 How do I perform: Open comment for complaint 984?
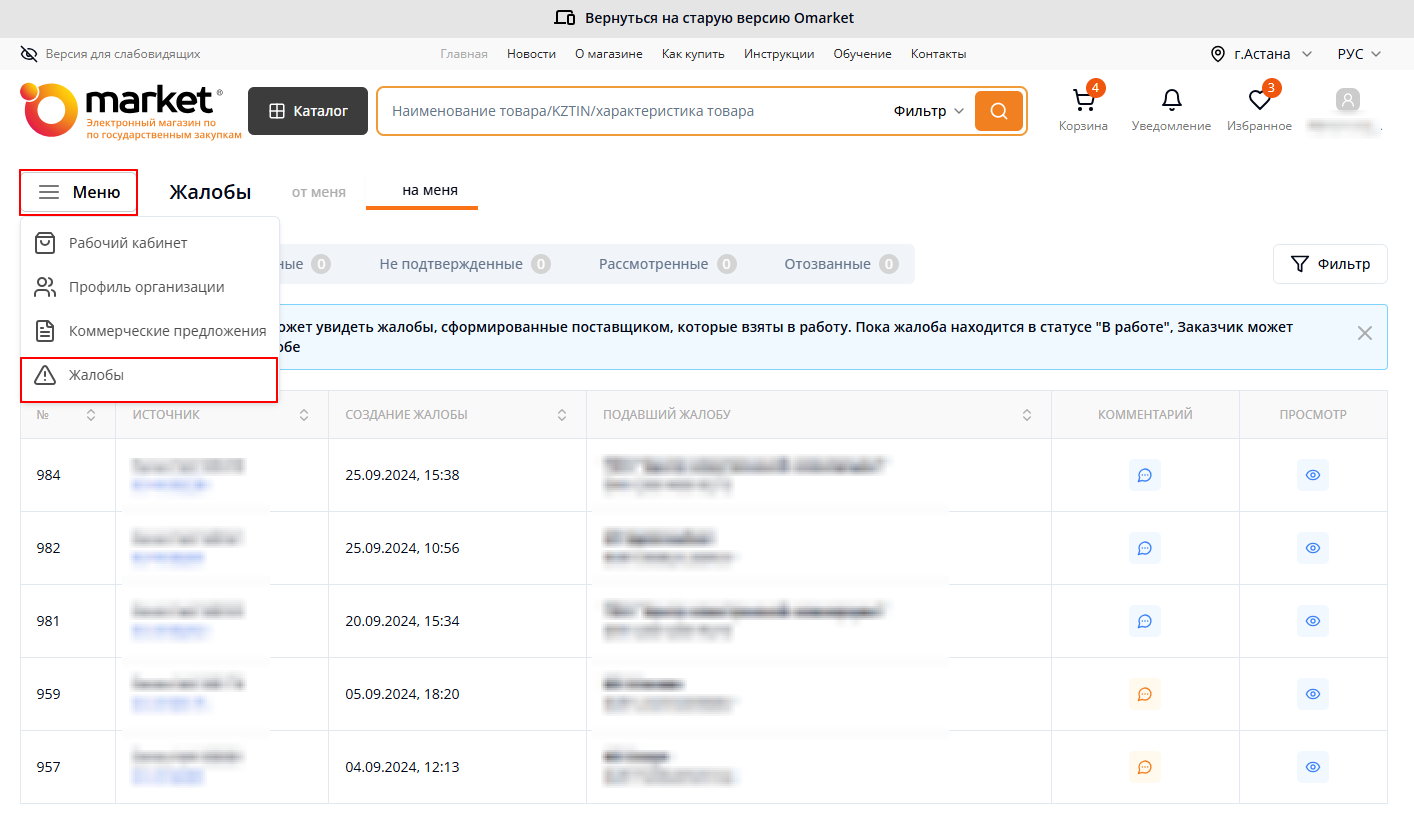pyautogui.click(x=1145, y=475)
